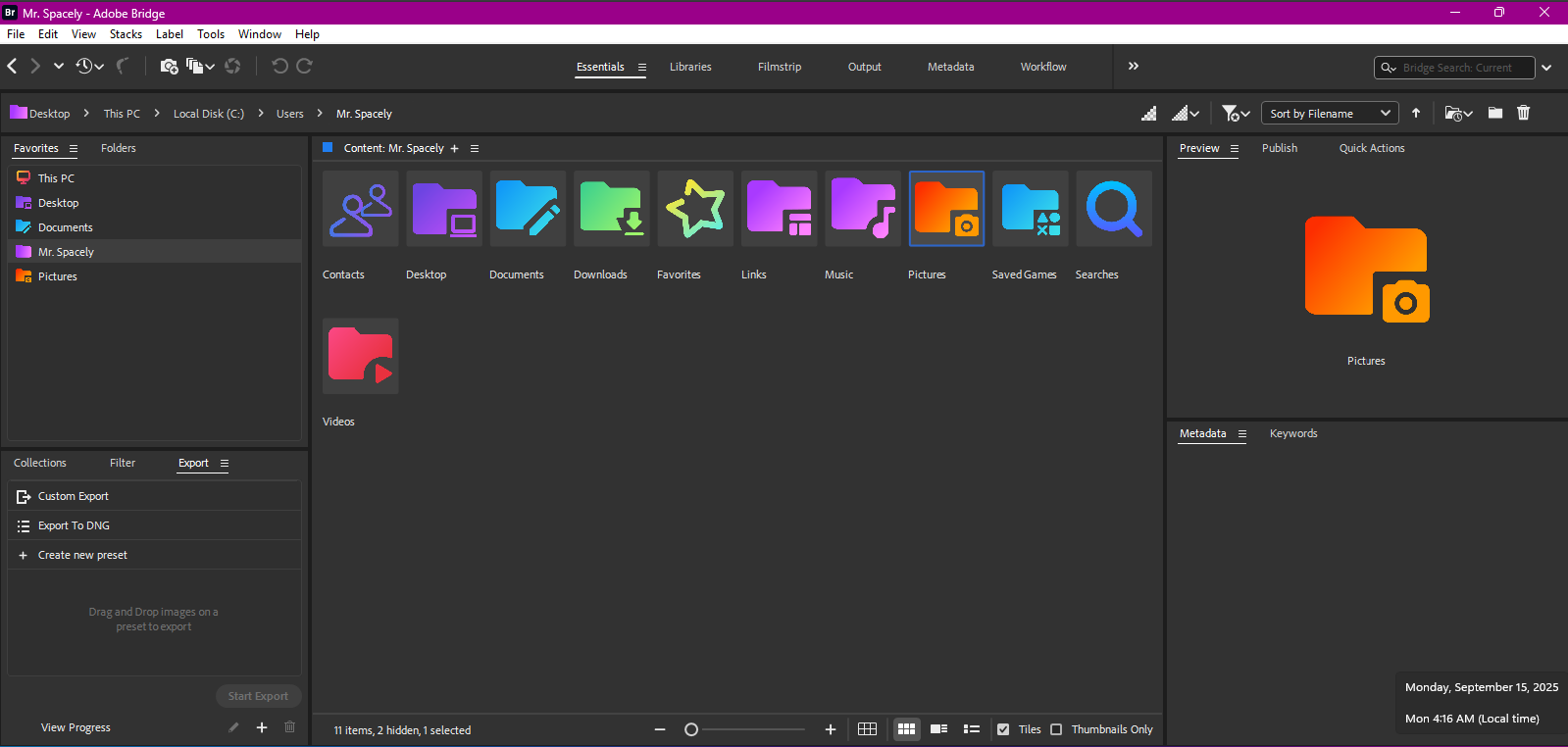Open the Label menu
This screenshot has height=747, width=1568.
[170, 34]
